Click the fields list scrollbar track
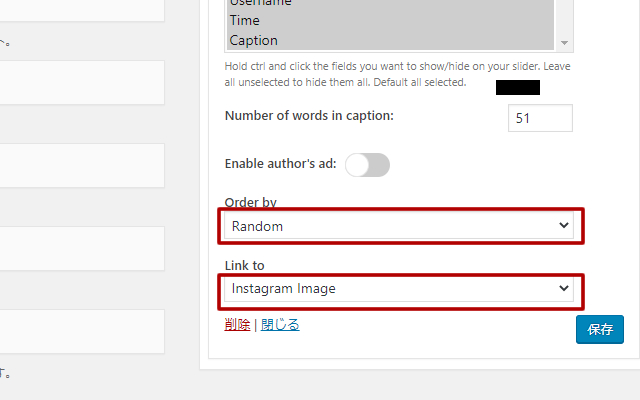640x400 pixels. click(566, 18)
